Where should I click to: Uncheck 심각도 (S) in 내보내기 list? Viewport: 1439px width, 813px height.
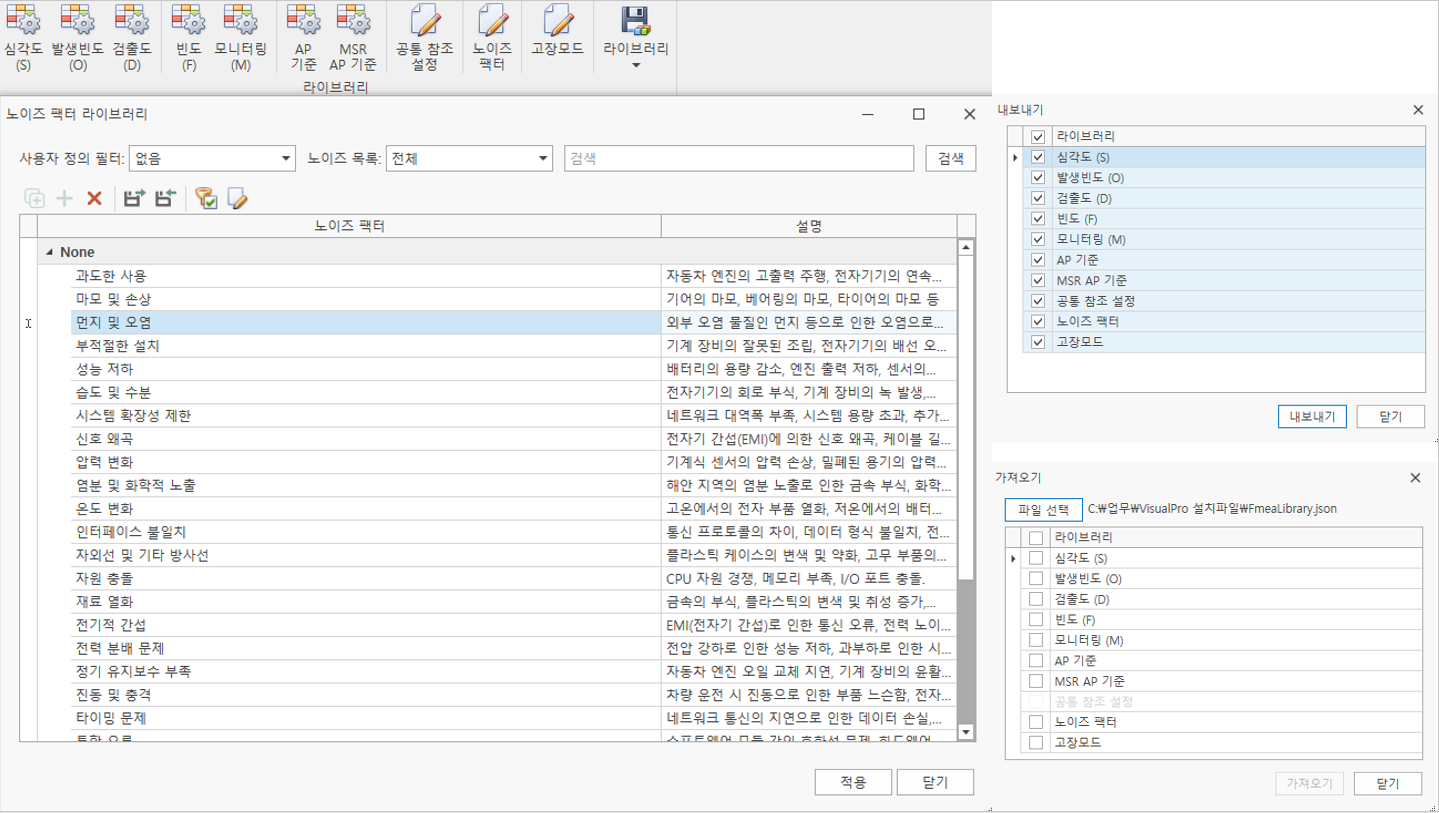click(1038, 157)
